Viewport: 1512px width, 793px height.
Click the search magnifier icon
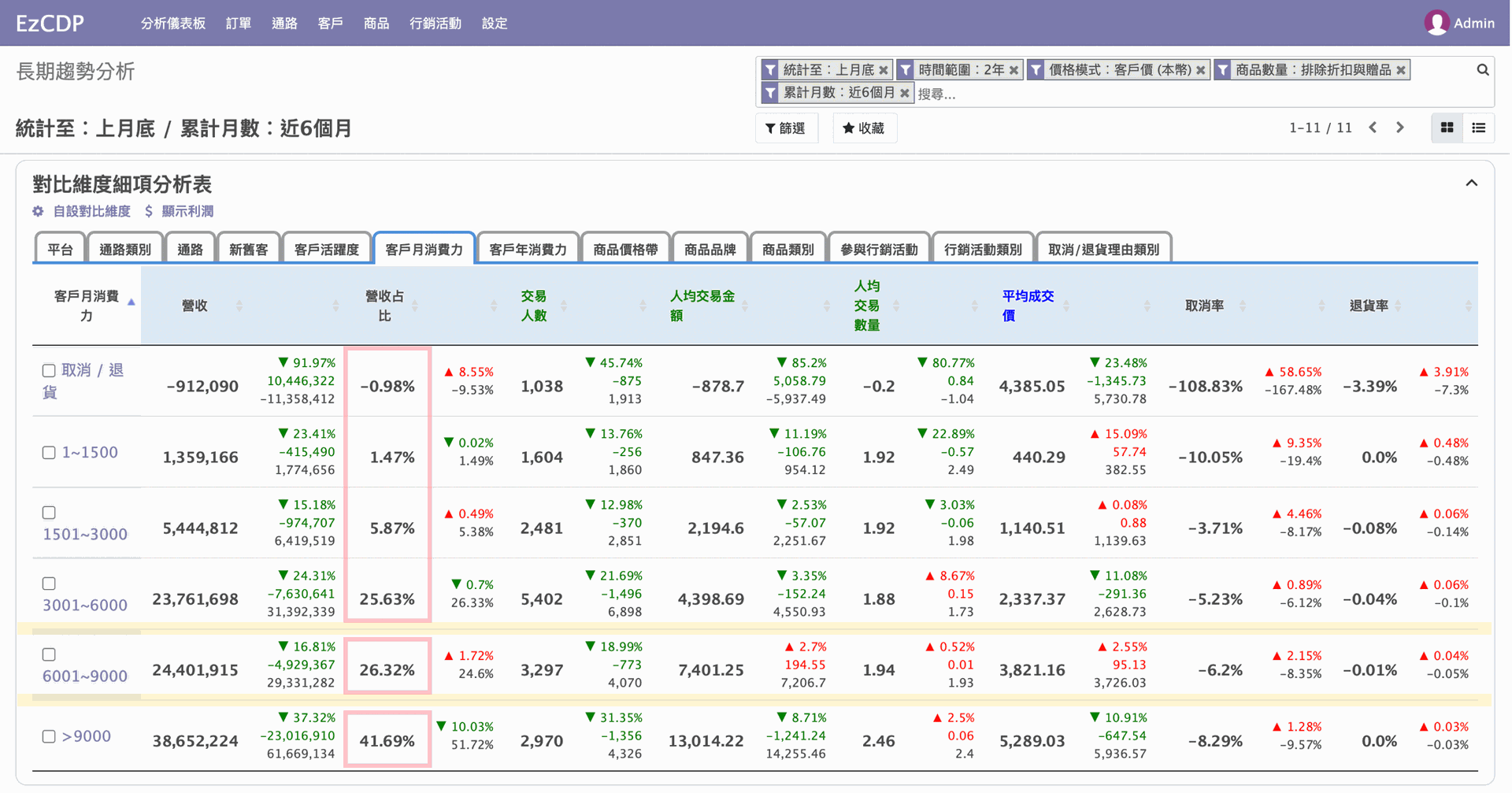pyautogui.click(x=1482, y=70)
